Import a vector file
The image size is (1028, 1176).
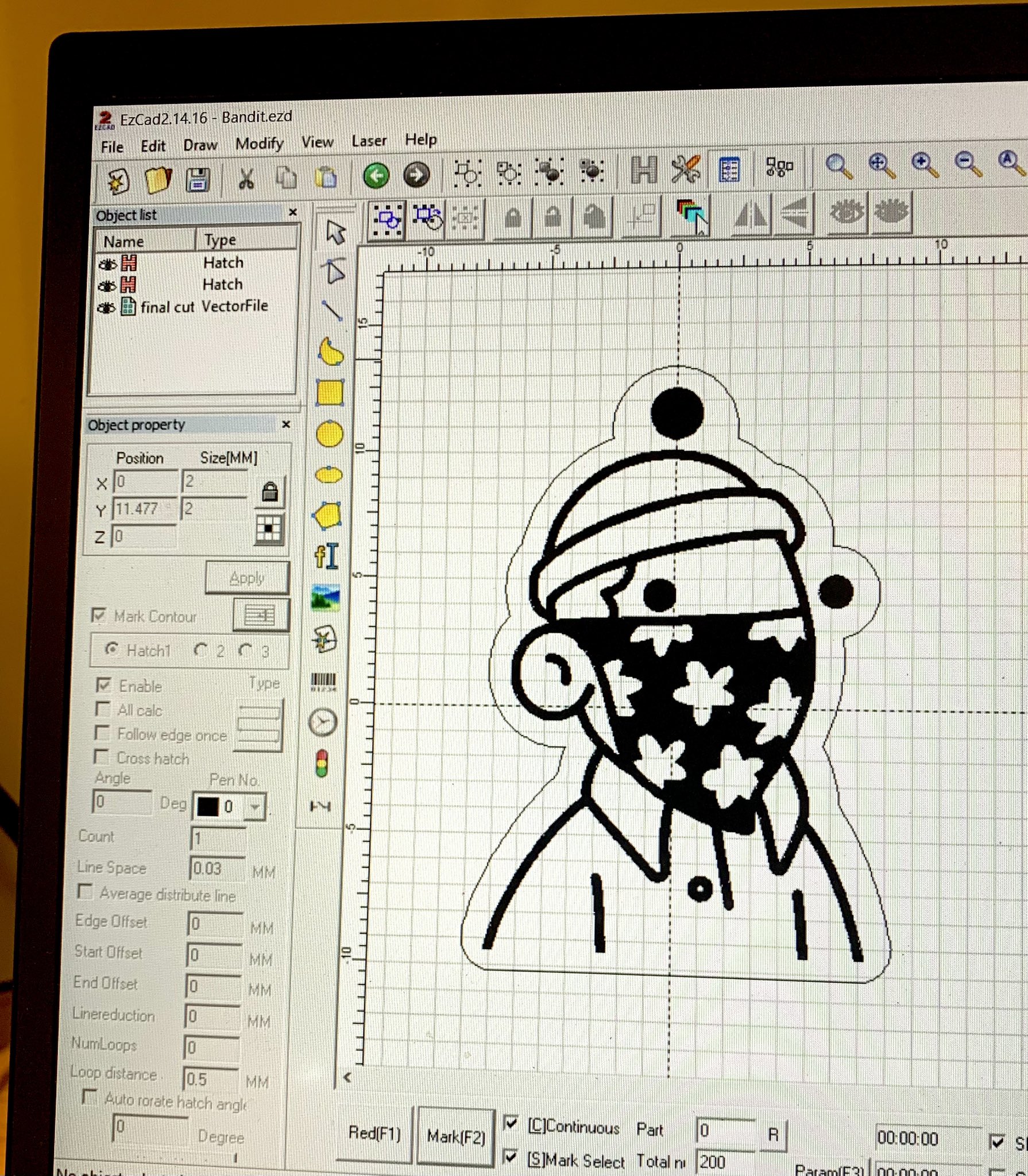point(325,639)
